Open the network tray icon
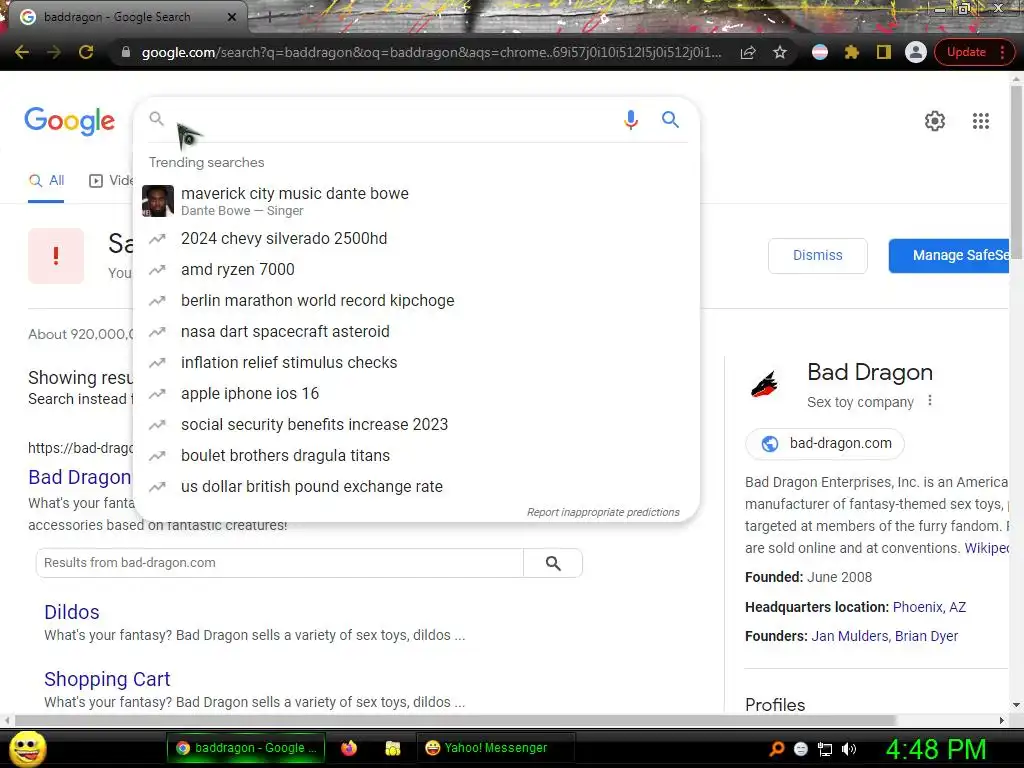This screenshot has width=1024, height=768. tap(825, 749)
